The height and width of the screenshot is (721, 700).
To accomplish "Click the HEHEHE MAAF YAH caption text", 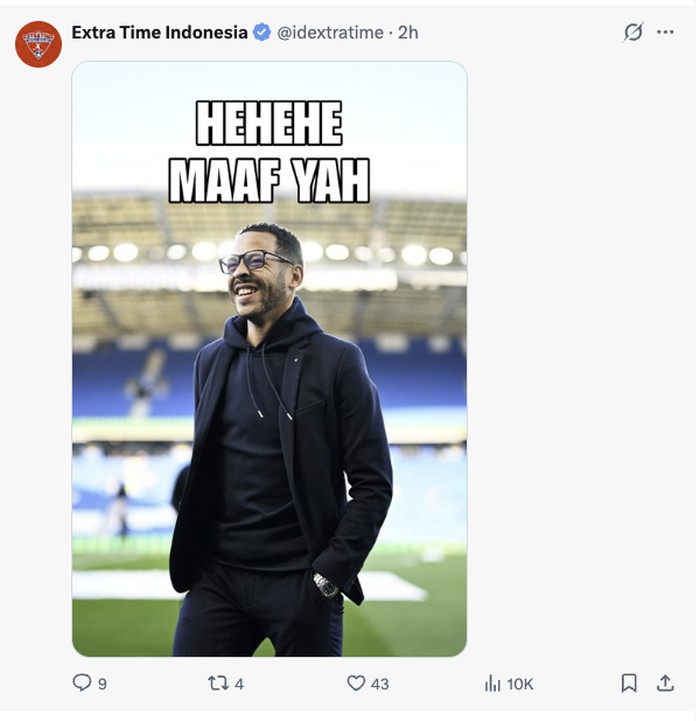I will tap(269, 152).
